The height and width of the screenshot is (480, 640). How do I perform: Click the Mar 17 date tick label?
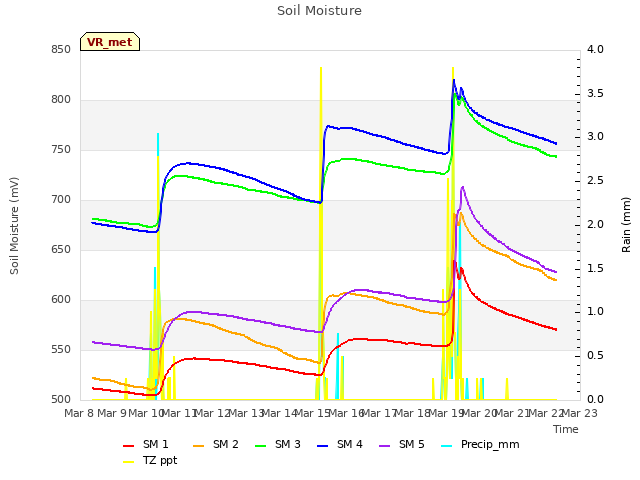tap(379, 414)
